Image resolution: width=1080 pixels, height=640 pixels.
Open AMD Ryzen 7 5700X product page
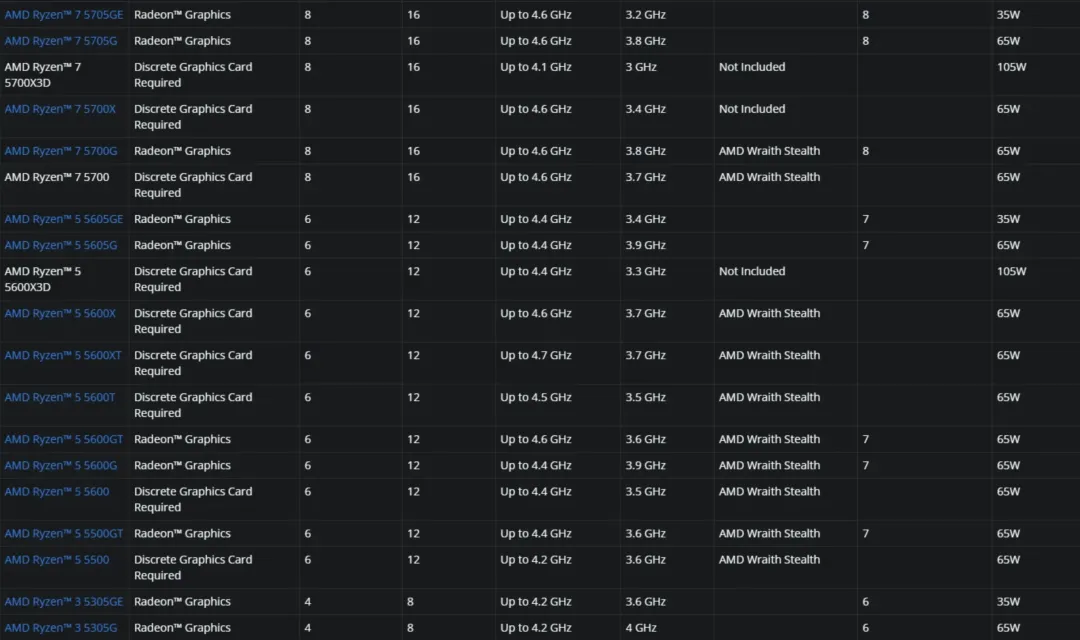(x=60, y=109)
